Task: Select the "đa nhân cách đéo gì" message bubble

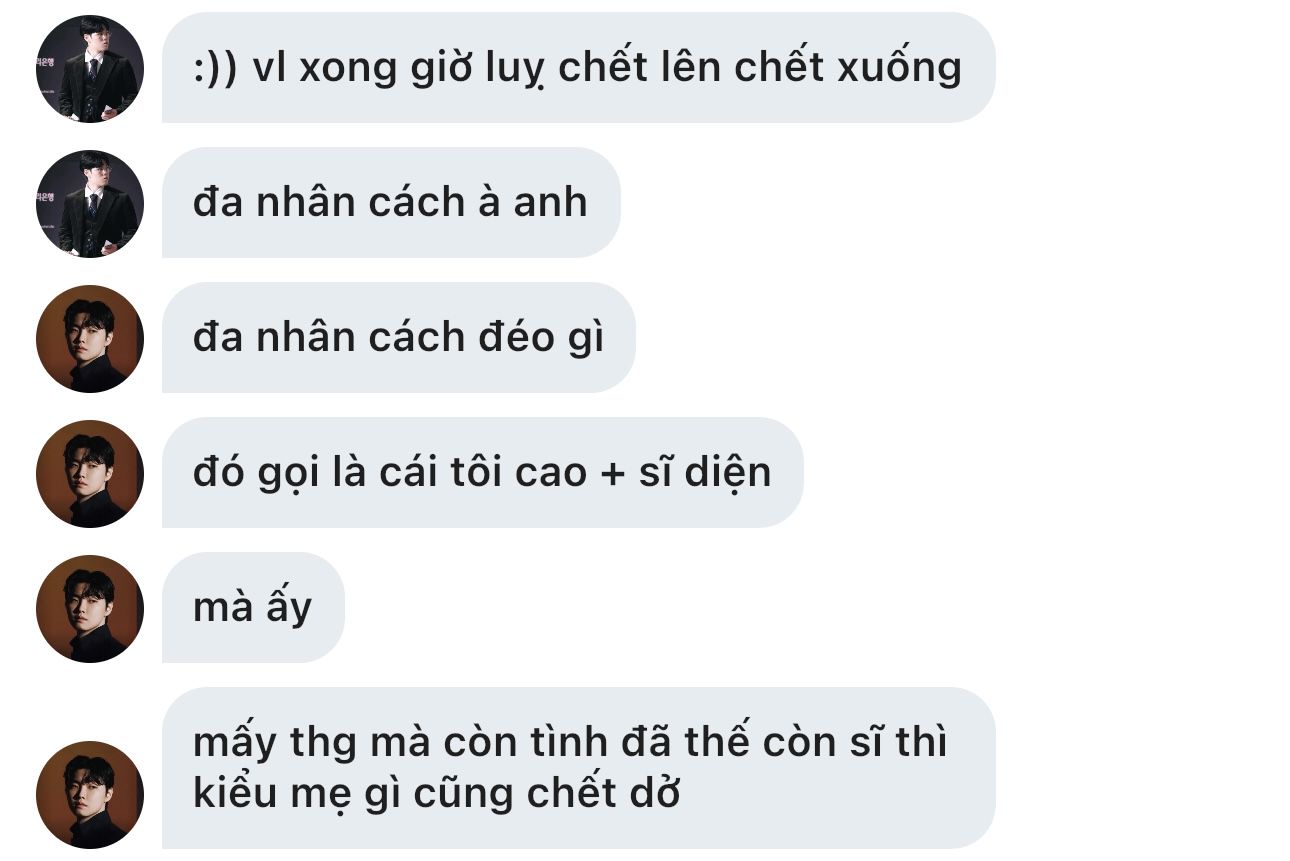Action: (399, 338)
